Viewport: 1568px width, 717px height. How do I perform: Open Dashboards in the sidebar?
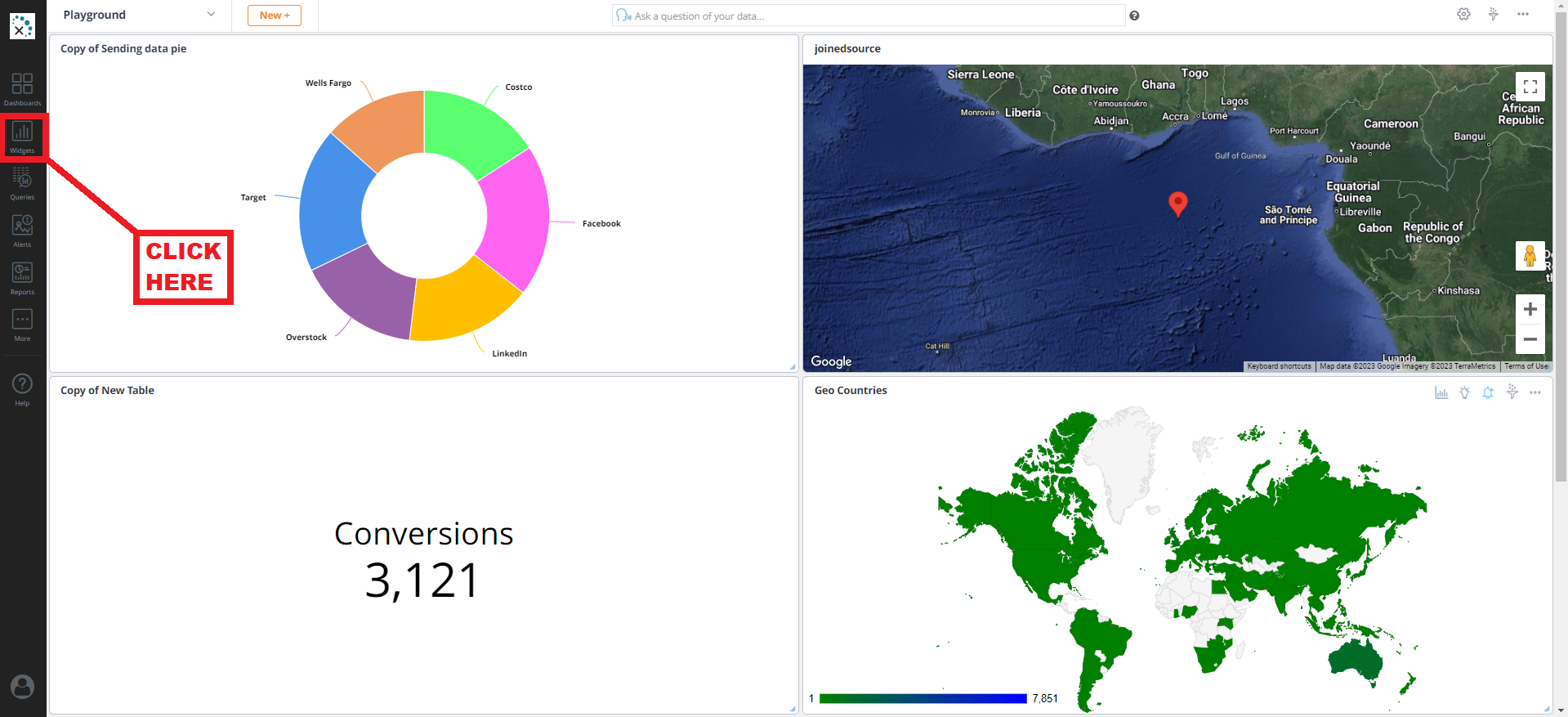[22, 88]
